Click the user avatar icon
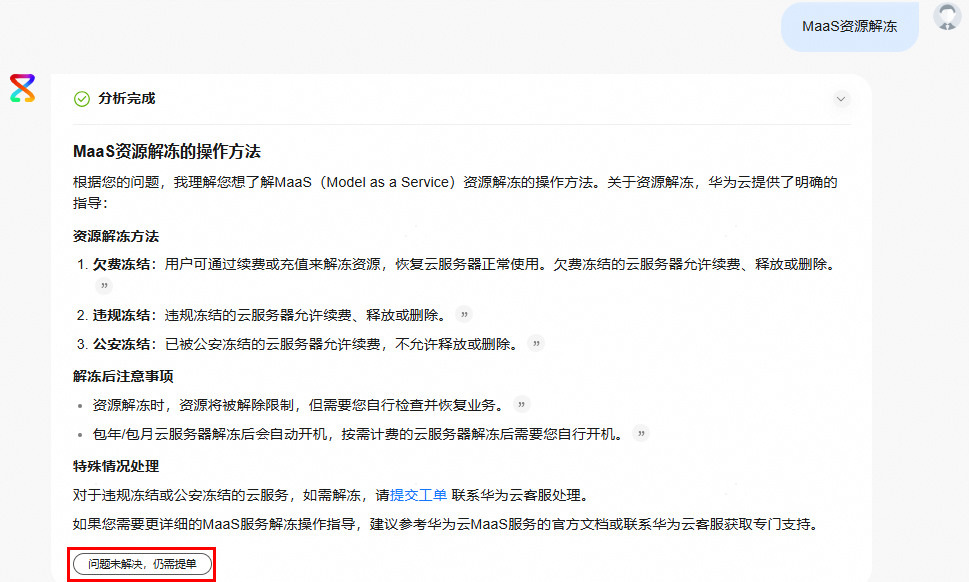This screenshot has height=582, width=969. [x=946, y=17]
